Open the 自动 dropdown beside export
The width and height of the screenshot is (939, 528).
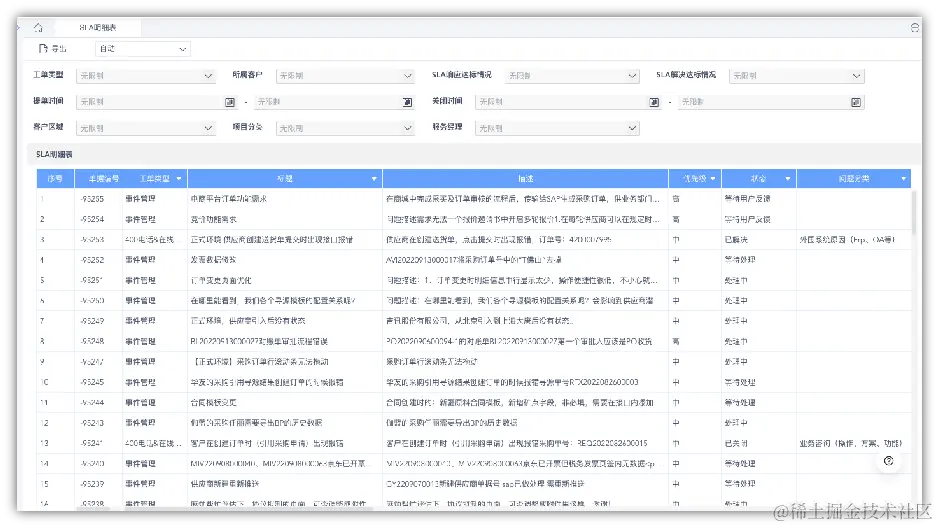click(x=143, y=49)
